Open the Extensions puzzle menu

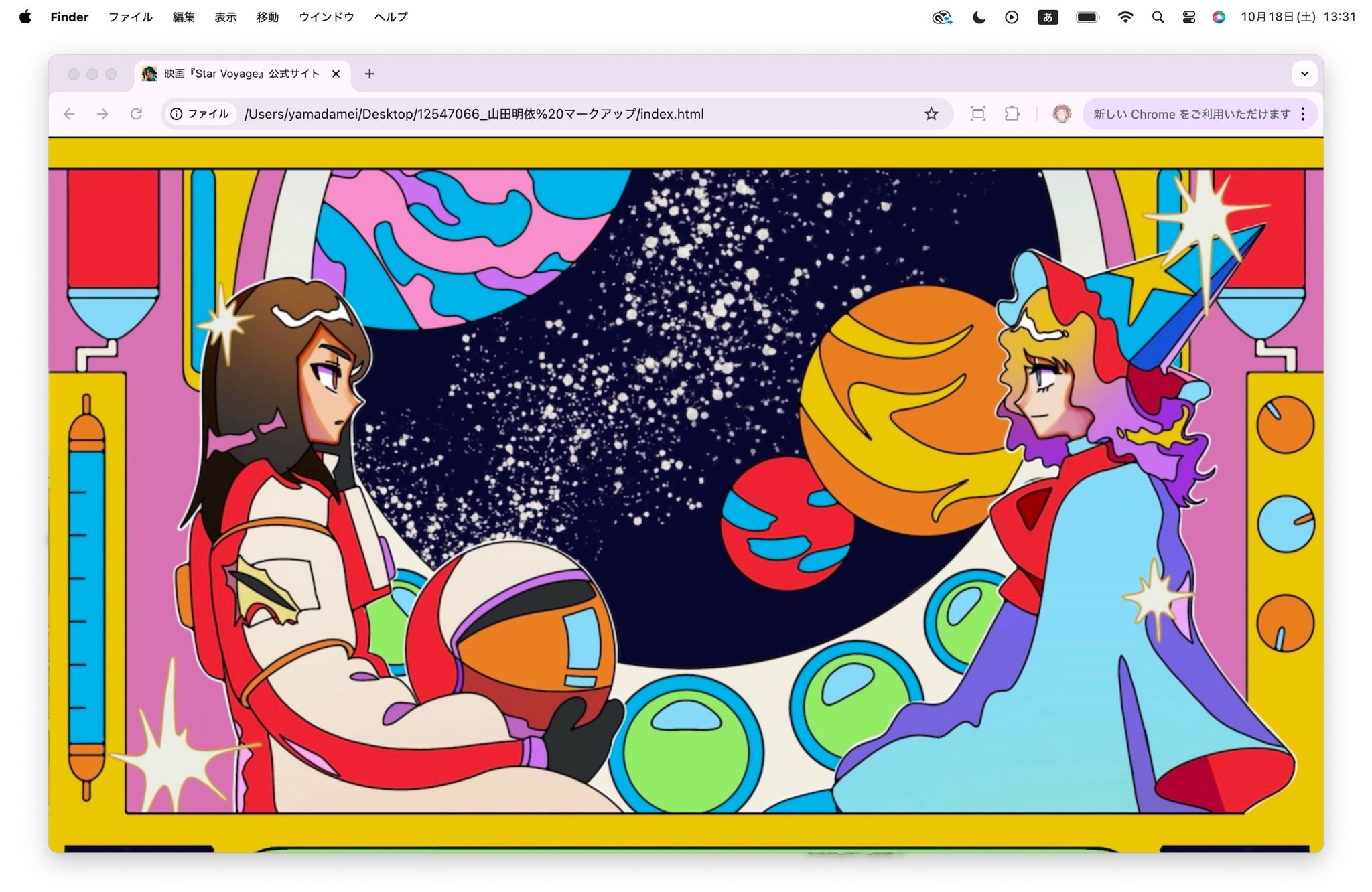click(1012, 114)
